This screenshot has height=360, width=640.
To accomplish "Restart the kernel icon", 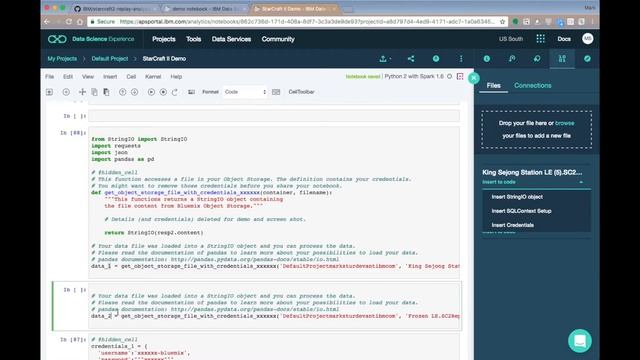I will coord(175,92).
